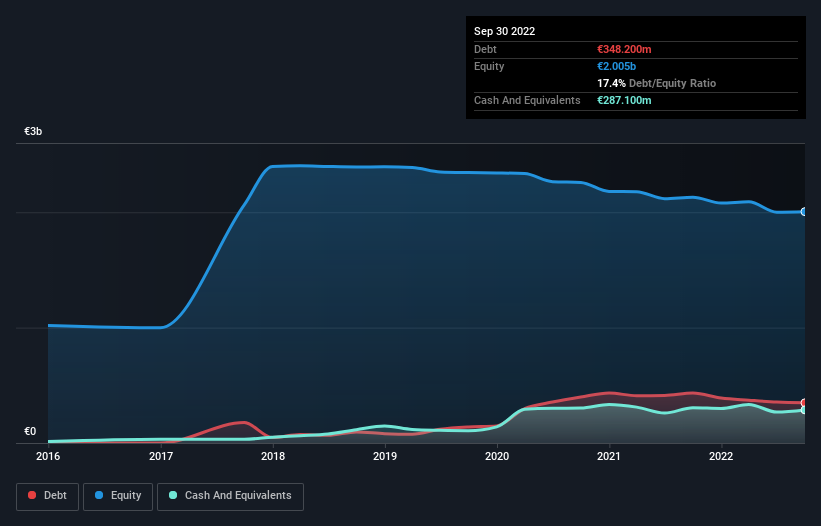This screenshot has width=821, height=526.
Task: Click the 2019 x-axis label
Action: point(385,456)
